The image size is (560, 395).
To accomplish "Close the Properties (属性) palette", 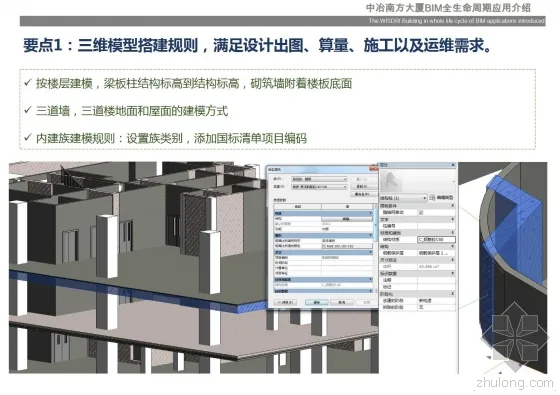I will coord(453,165).
